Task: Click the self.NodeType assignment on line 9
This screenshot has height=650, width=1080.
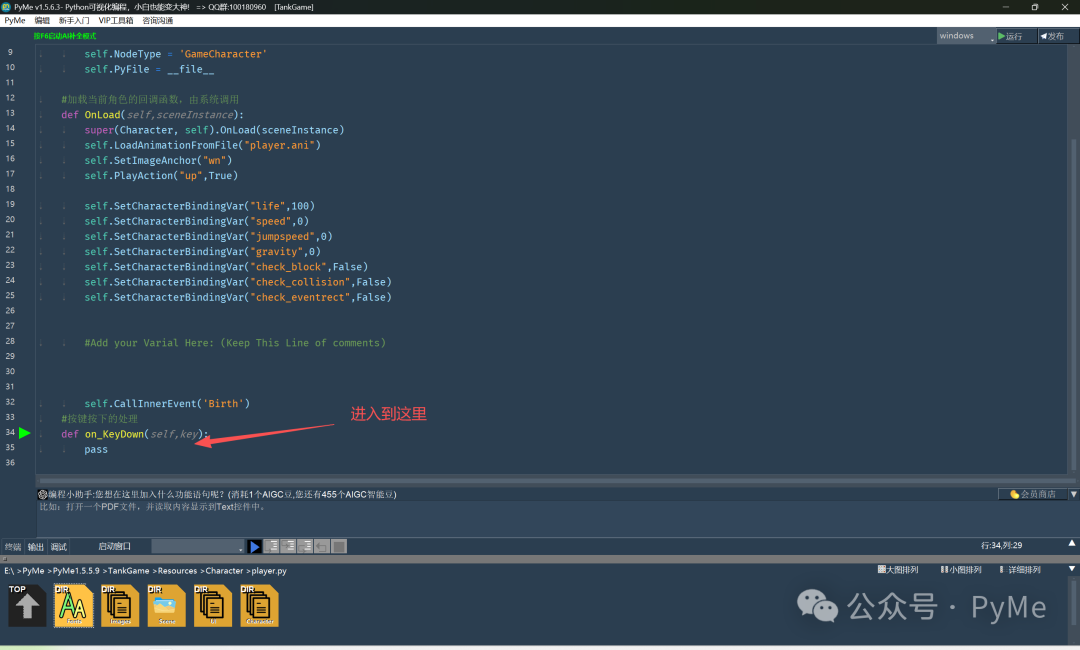Action: click(176, 54)
